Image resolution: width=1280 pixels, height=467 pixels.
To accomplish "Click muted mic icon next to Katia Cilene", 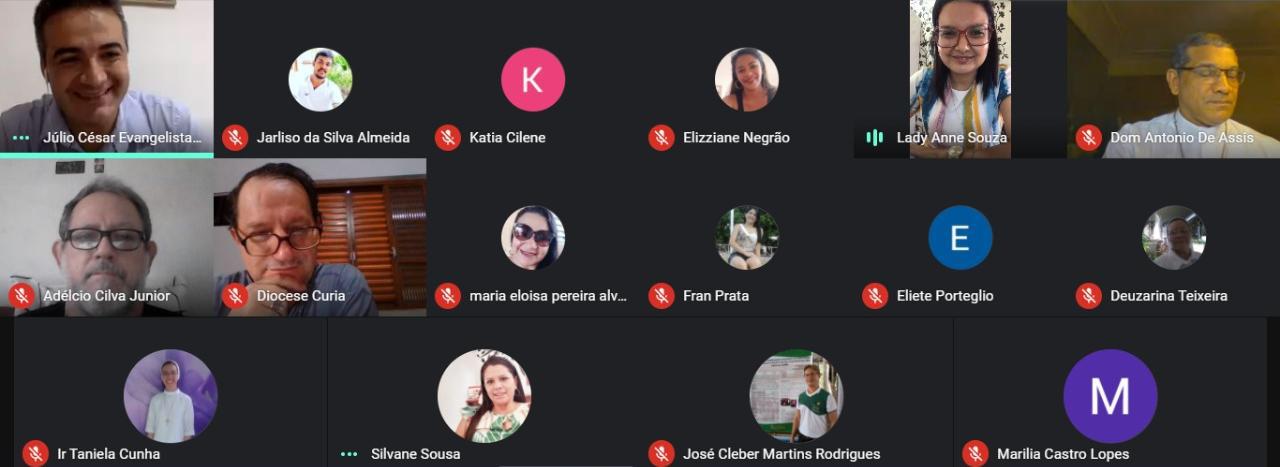I will pos(448,138).
